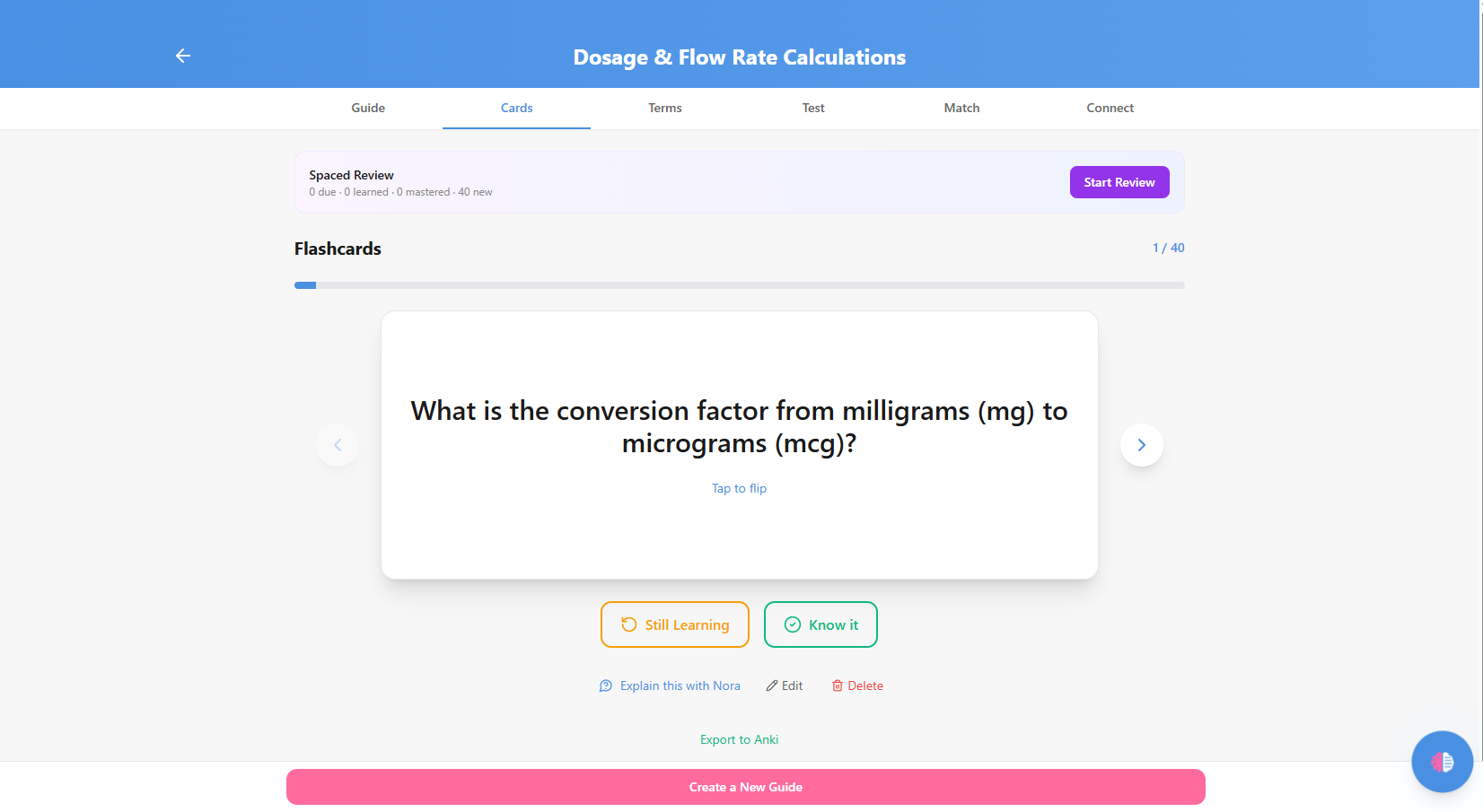Switch to the Guide tab
Viewport: 1483px width, 812px height.
click(368, 108)
